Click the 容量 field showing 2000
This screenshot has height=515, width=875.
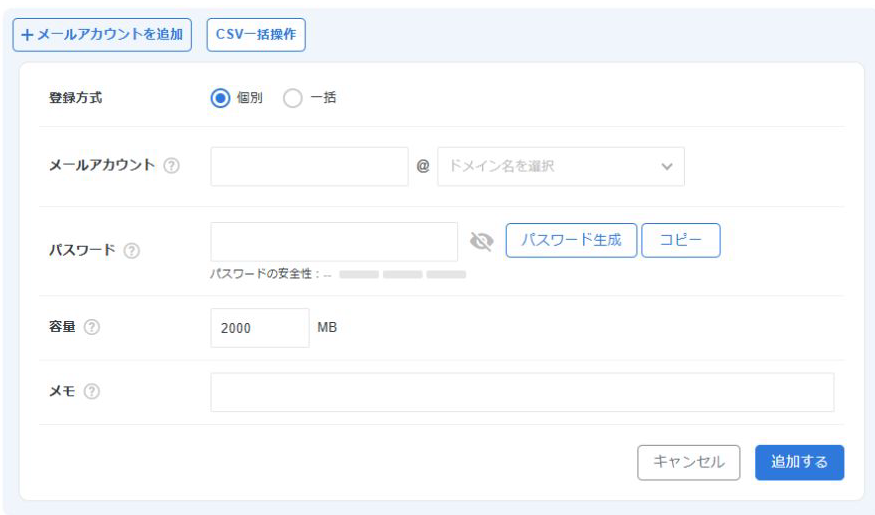tap(259, 328)
